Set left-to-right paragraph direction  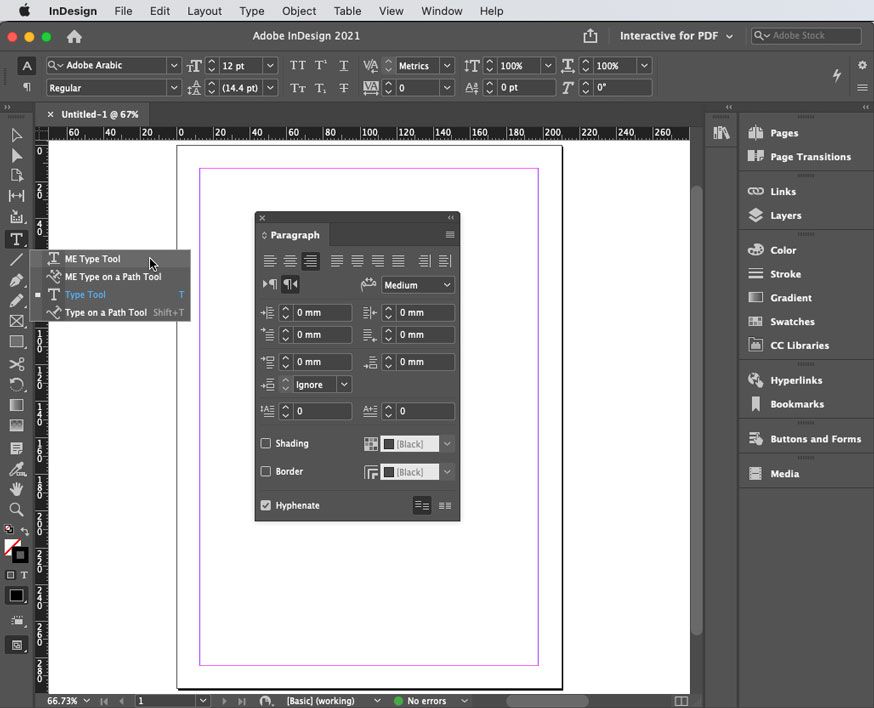(x=270, y=285)
